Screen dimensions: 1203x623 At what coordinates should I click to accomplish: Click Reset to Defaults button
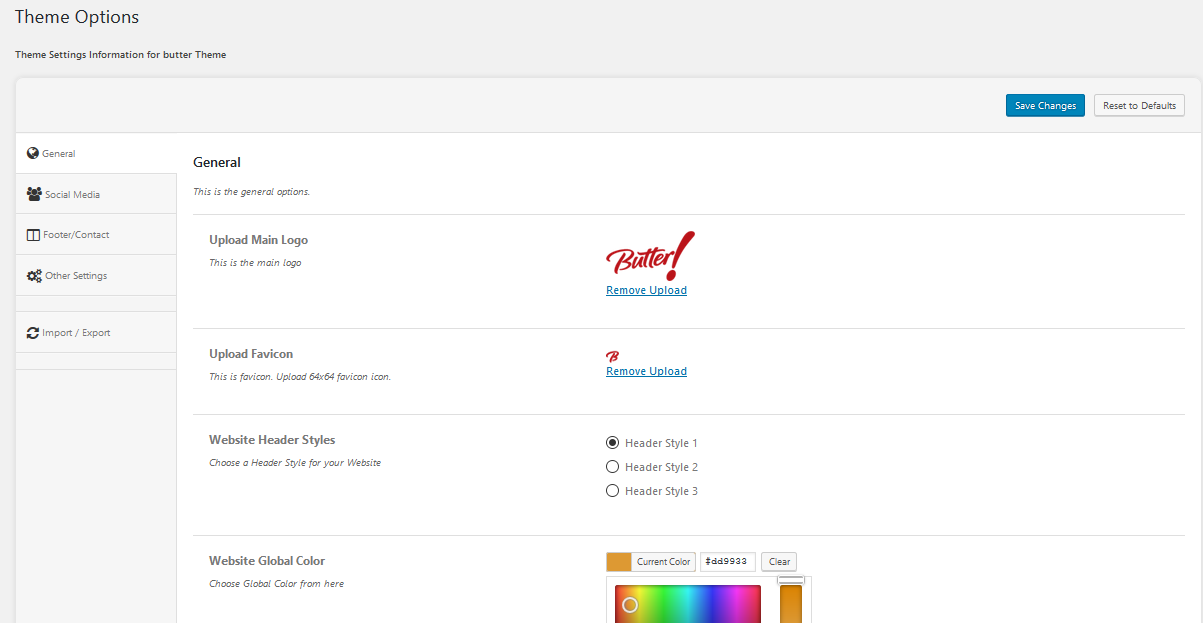tap(1139, 106)
